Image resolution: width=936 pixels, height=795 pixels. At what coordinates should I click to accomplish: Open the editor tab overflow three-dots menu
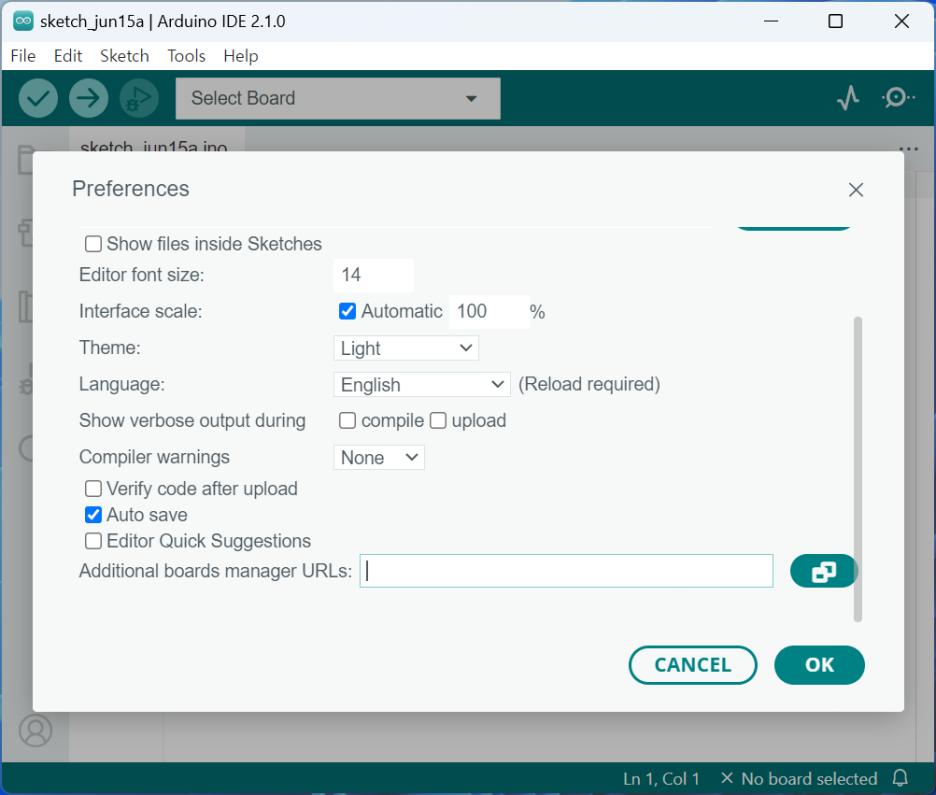click(909, 149)
